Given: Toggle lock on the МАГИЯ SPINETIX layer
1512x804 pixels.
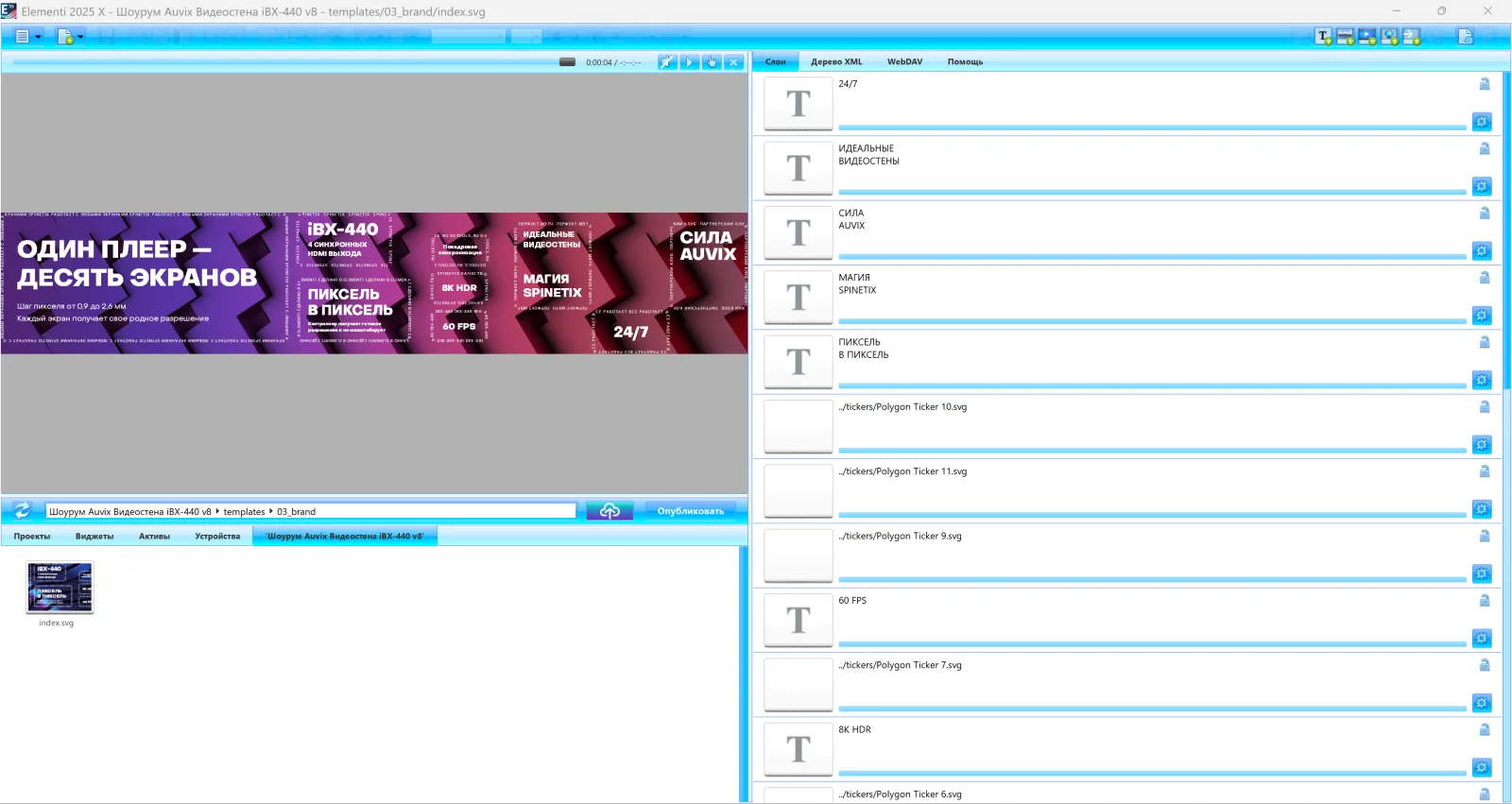Looking at the screenshot, I should [1485, 278].
